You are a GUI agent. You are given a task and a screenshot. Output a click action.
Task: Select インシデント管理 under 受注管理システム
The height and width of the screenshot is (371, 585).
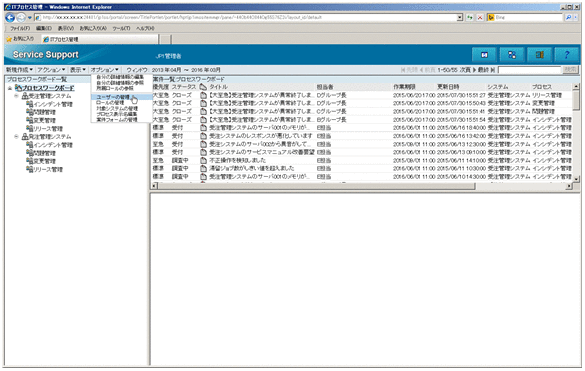point(53,105)
